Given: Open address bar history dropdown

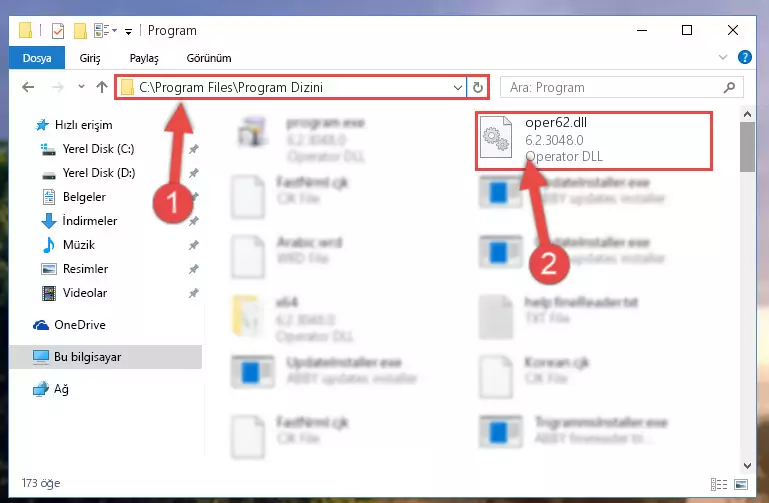Looking at the screenshot, I should (458, 88).
